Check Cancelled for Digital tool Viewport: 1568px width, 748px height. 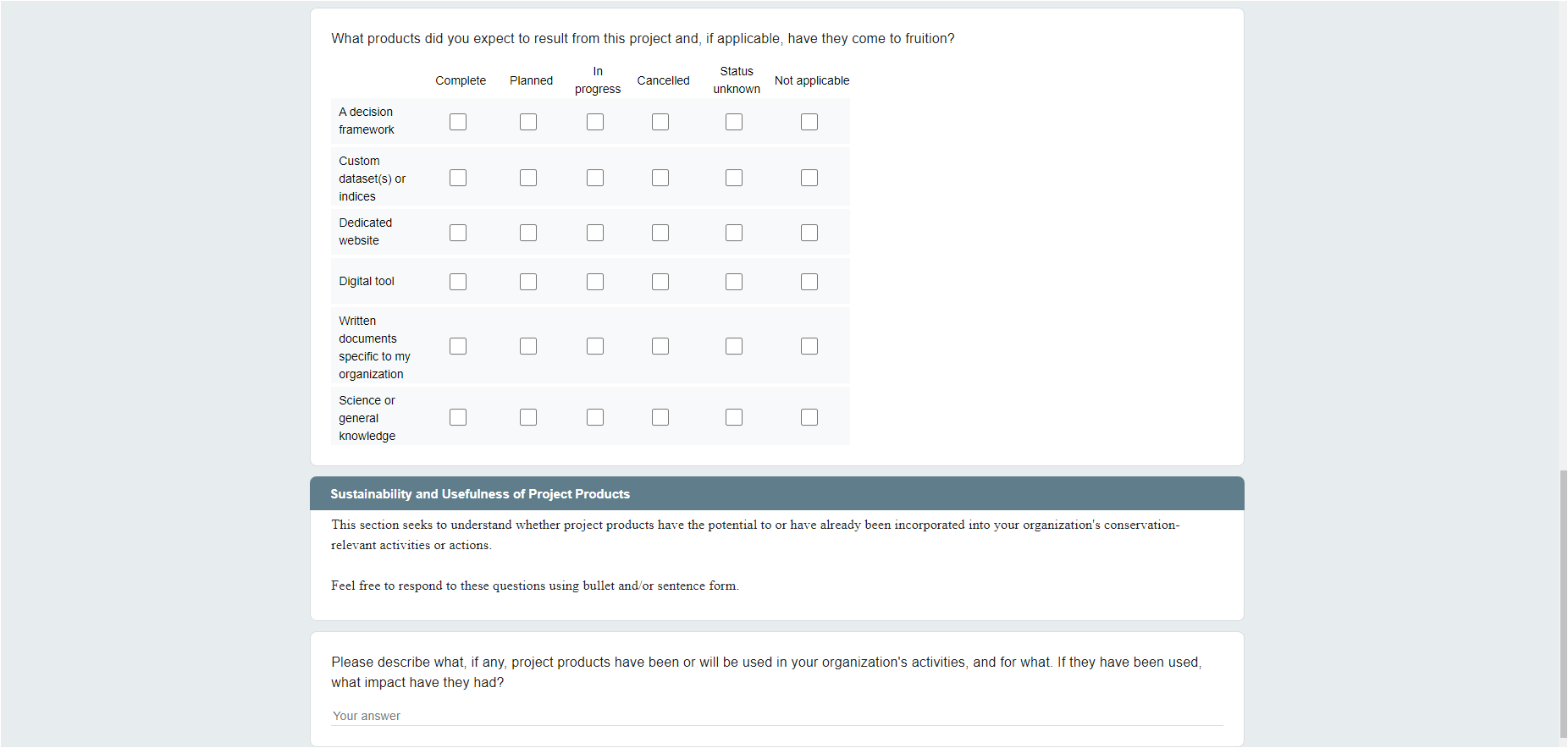click(660, 282)
